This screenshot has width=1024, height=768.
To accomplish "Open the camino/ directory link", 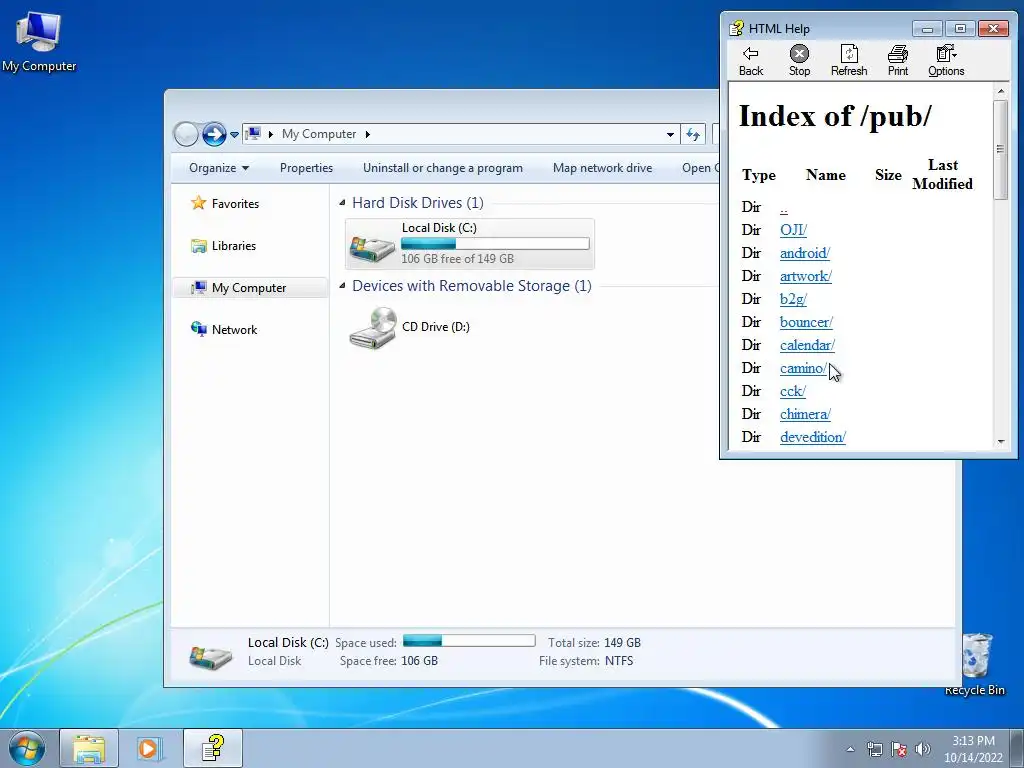I will pyautogui.click(x=803, y=368).
